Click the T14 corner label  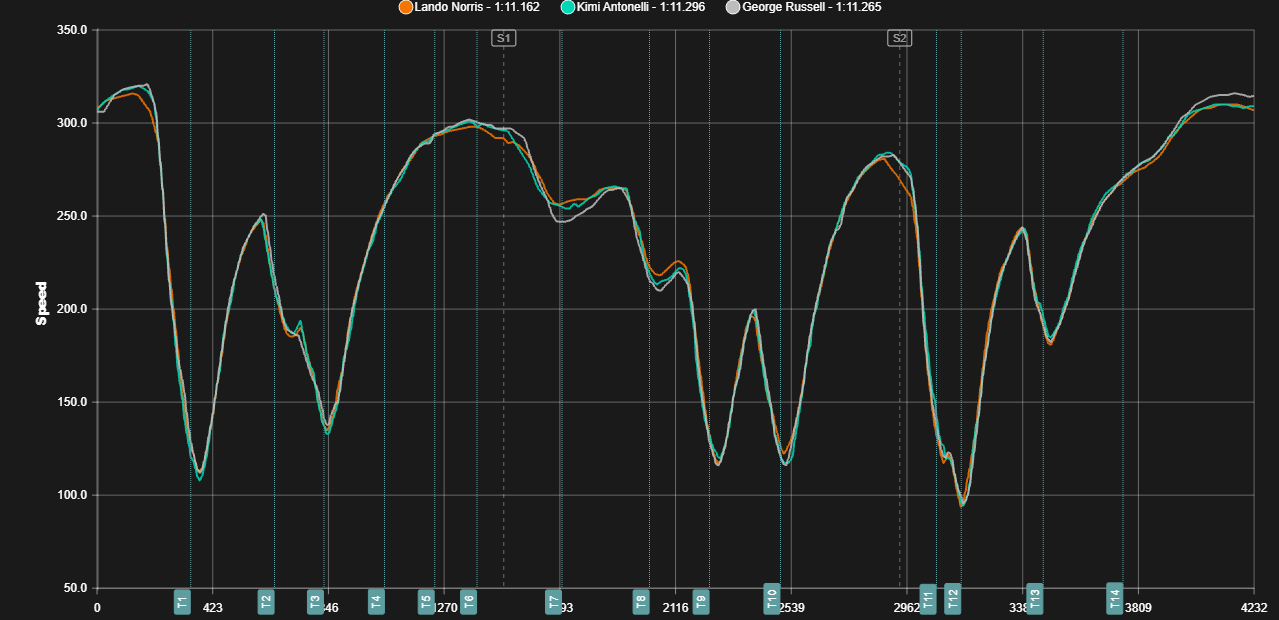point(1115,597)
